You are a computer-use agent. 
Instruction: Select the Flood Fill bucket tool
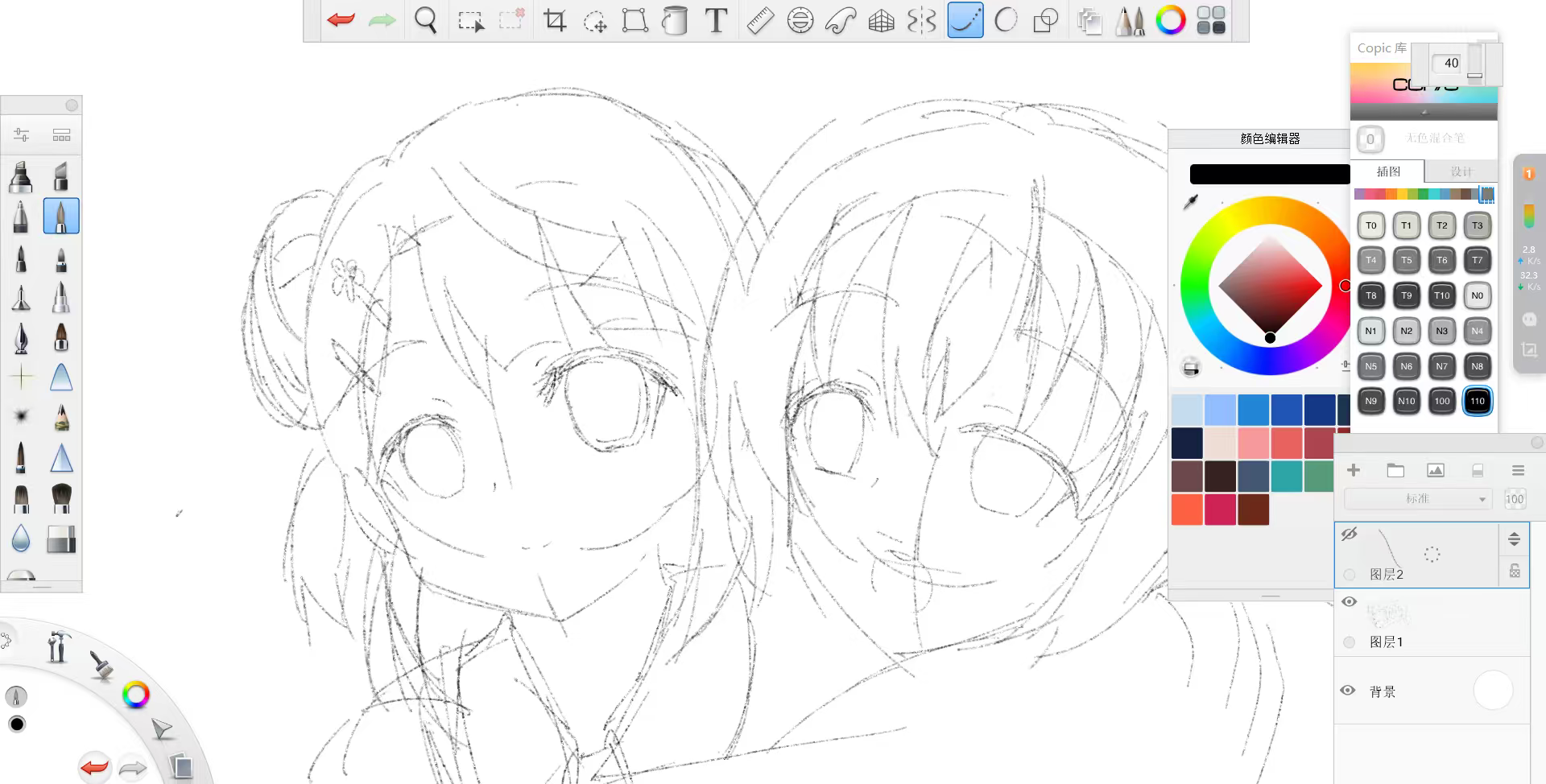click(675, 21)
